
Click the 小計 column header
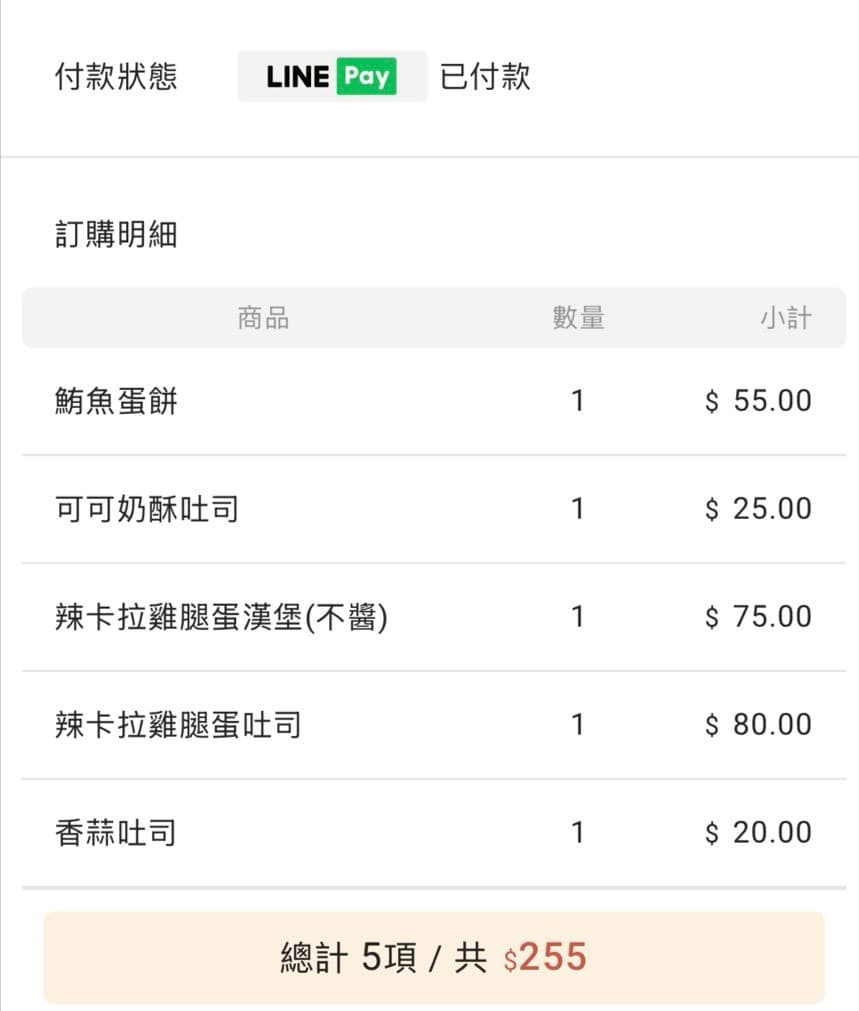pos(785,318)
